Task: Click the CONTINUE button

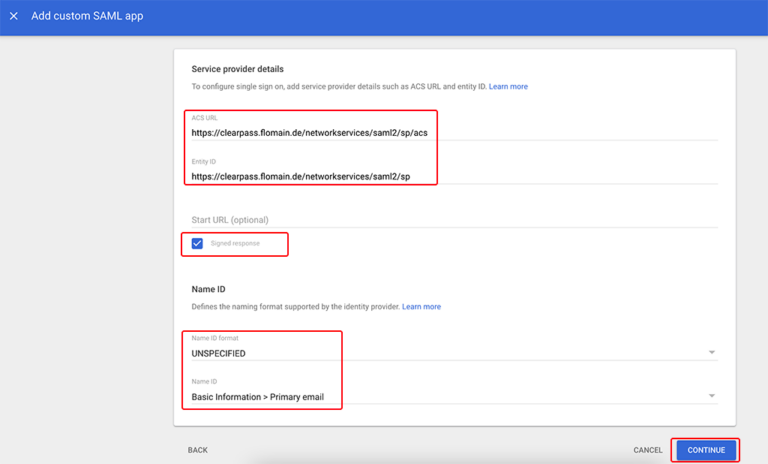Action: [706, 450]
